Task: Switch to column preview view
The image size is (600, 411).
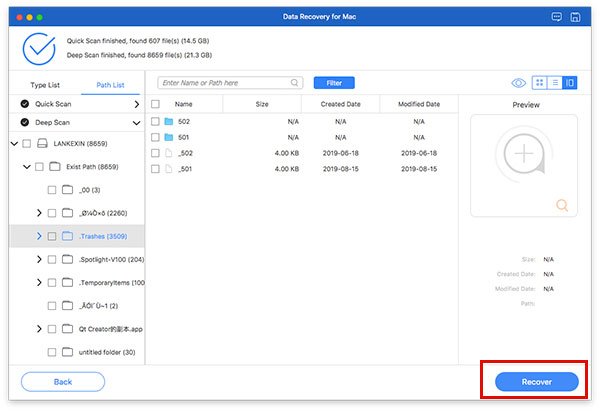Action: tap(569, 83)
